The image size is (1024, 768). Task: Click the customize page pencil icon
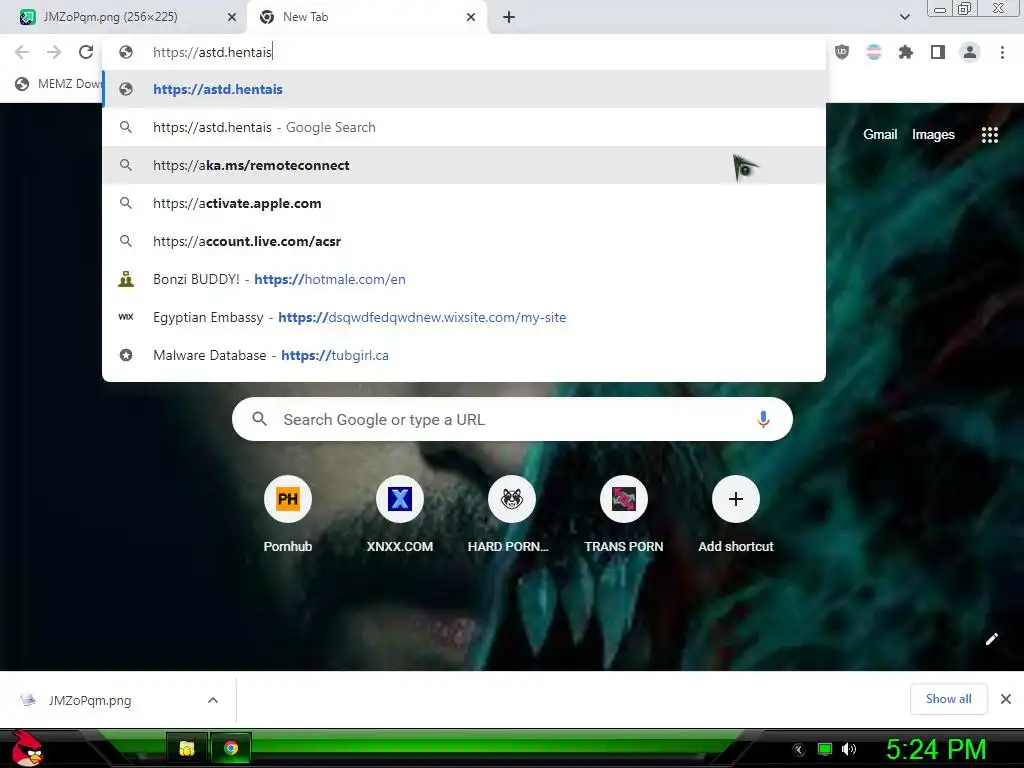(x=991, y=639)
